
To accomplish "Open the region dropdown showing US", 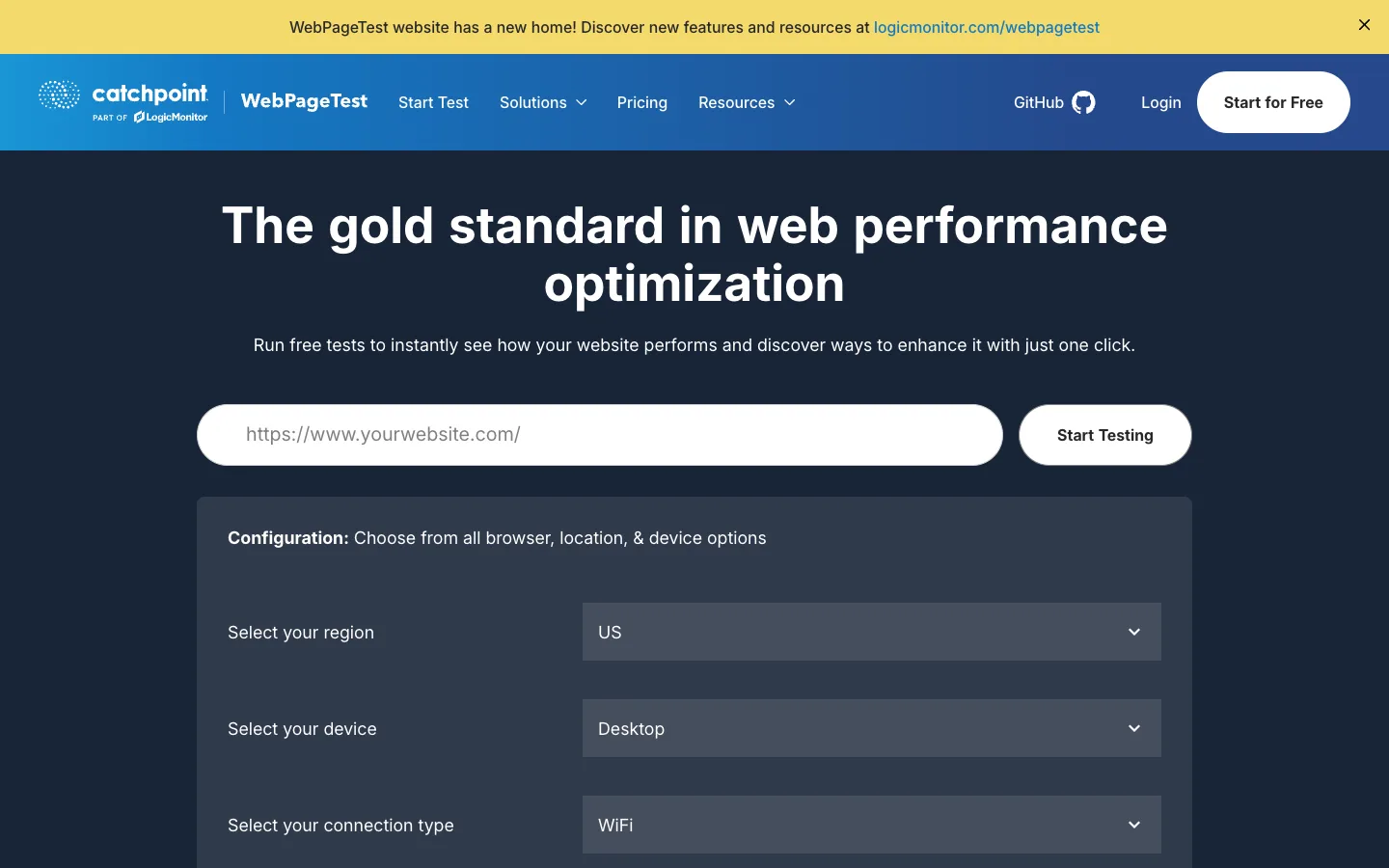I will (x=871, y=632).
